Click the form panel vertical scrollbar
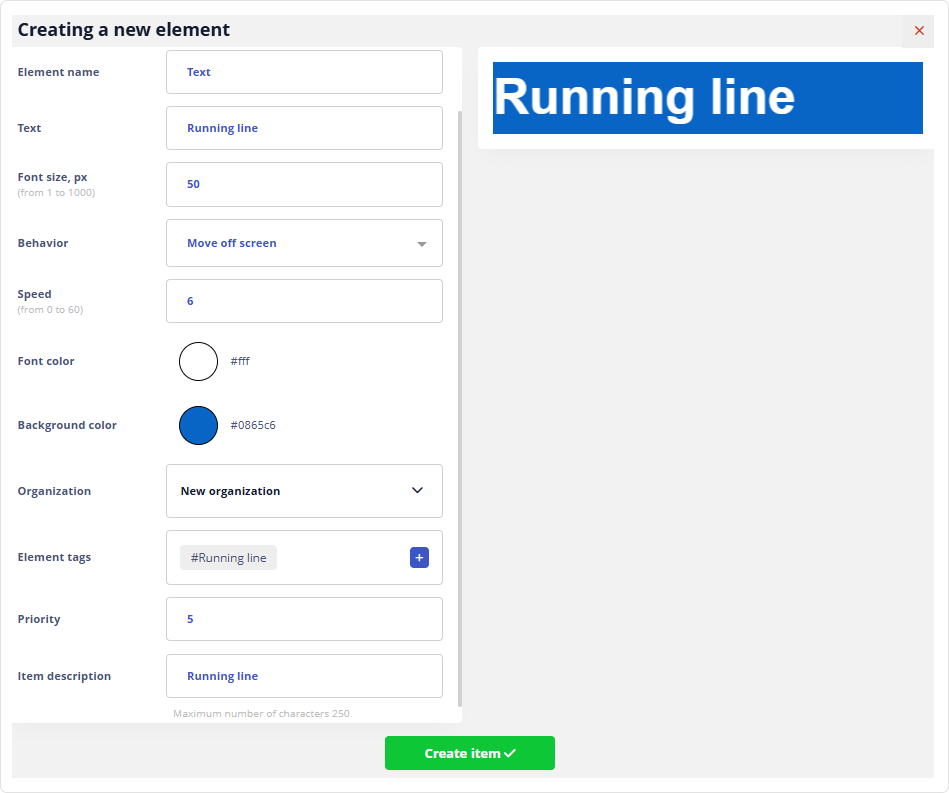This screenshot has width=949, height=793. click(460, 400)
